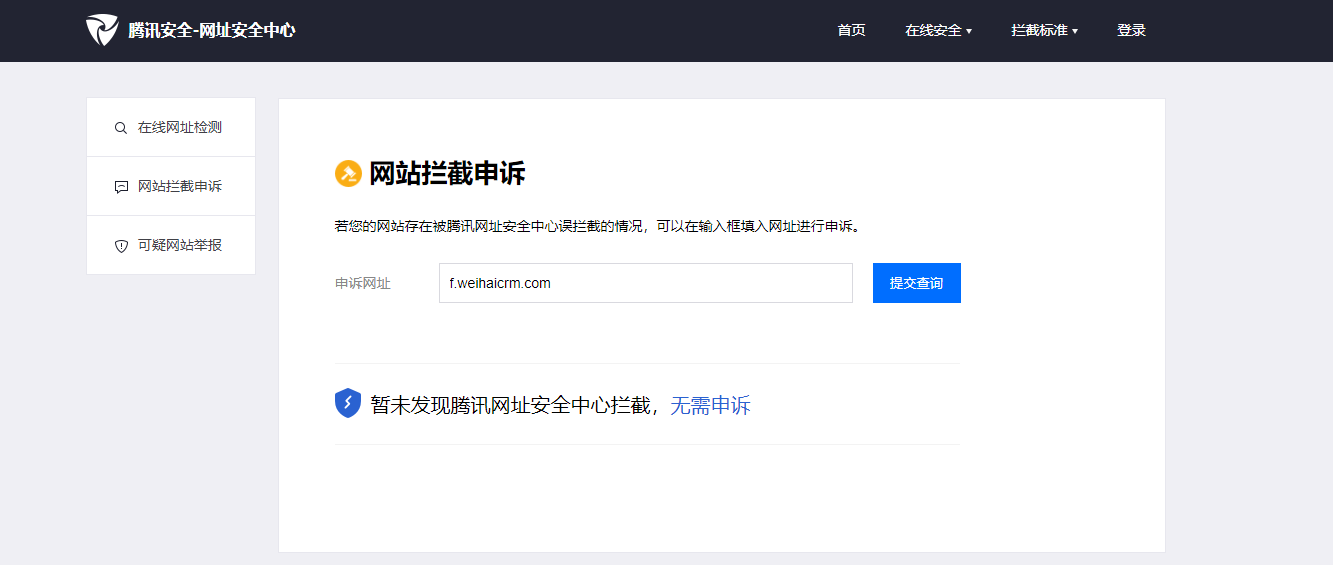Click the orange gavel icon next to heading

click(x=348, y=174)
